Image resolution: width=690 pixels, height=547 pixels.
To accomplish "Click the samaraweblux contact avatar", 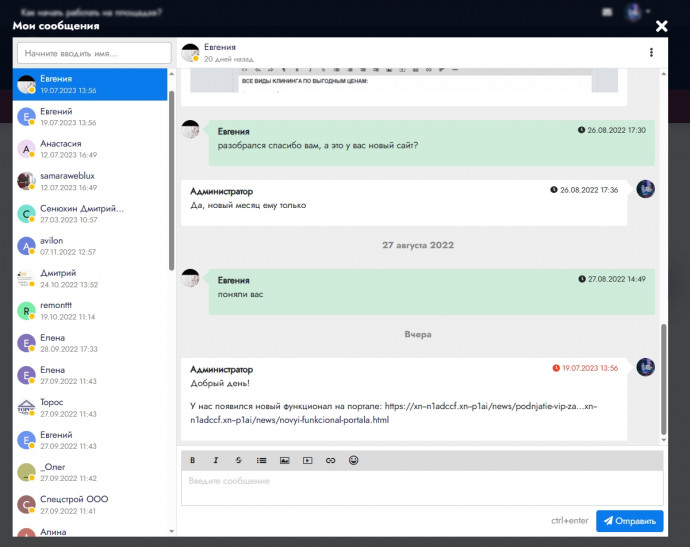I will [26, 181].
